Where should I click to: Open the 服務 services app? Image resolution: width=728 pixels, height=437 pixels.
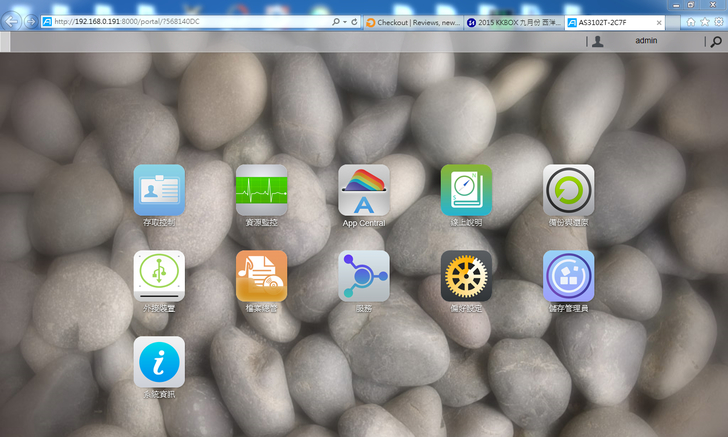364,276
